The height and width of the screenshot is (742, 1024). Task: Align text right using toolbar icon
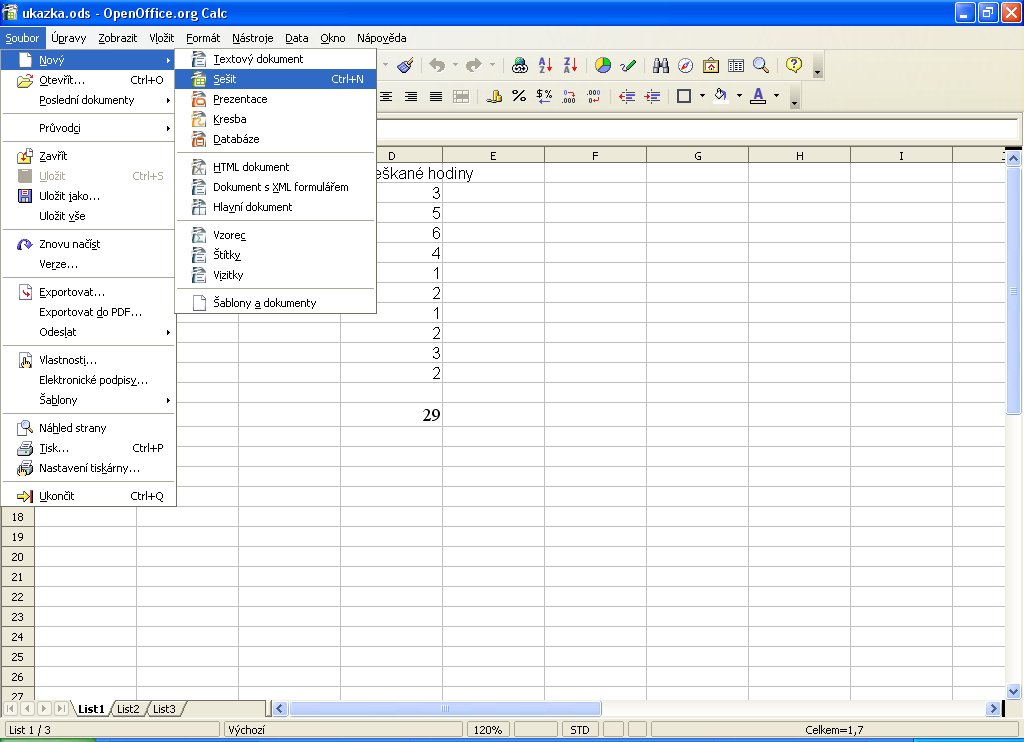411,97
